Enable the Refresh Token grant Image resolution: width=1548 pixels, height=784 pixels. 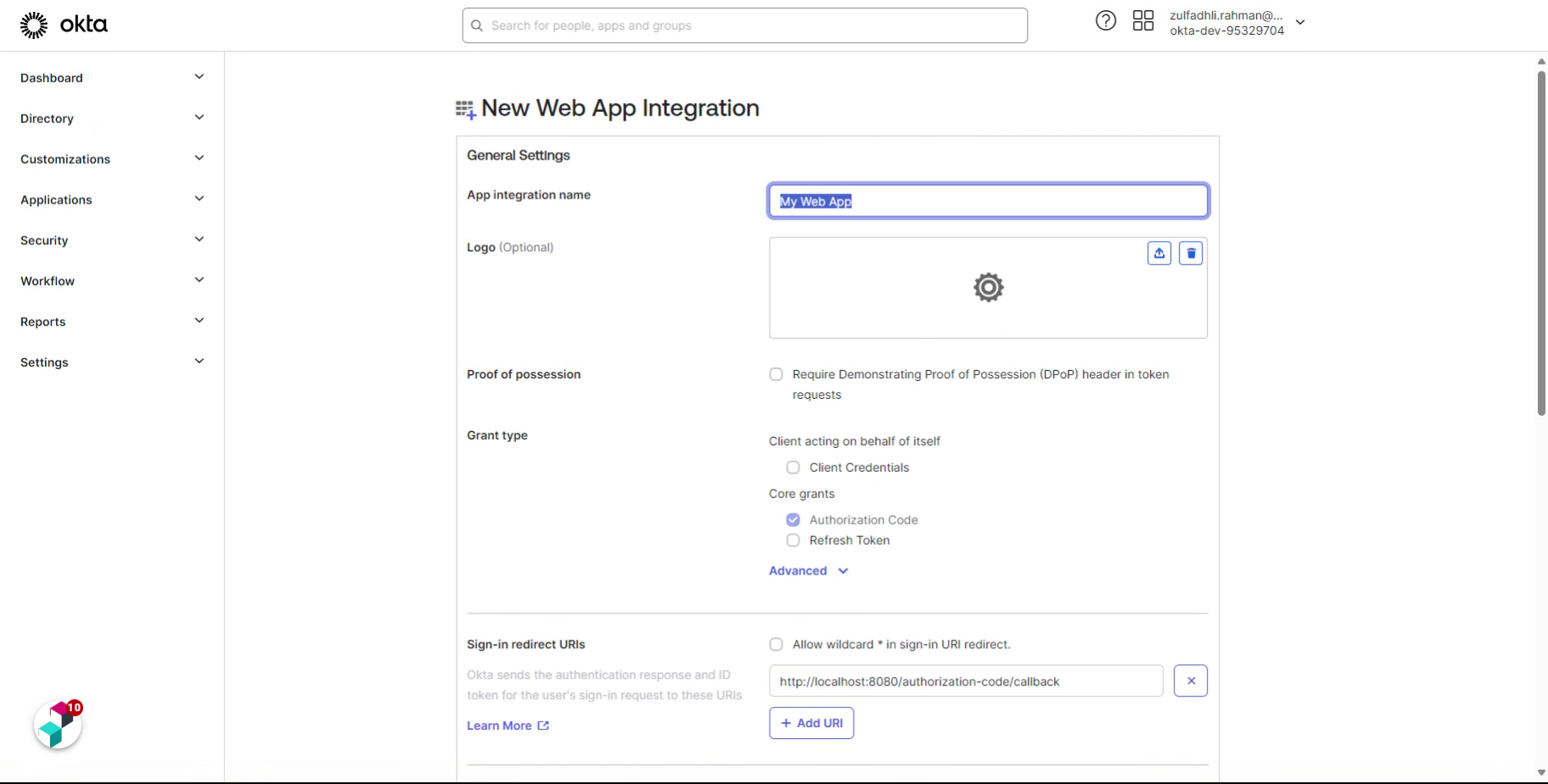793,540
